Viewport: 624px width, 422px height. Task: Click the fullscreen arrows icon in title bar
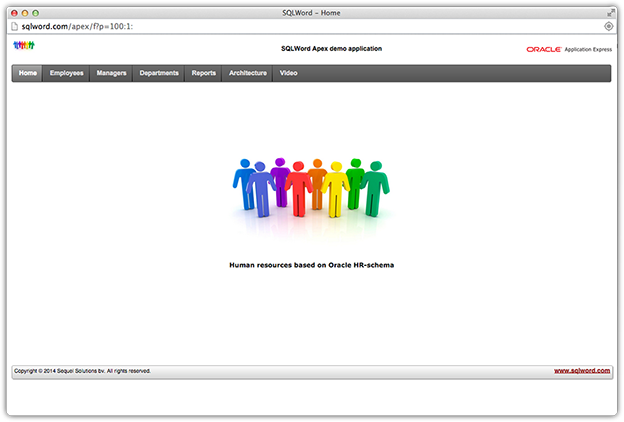pos(610,13)
